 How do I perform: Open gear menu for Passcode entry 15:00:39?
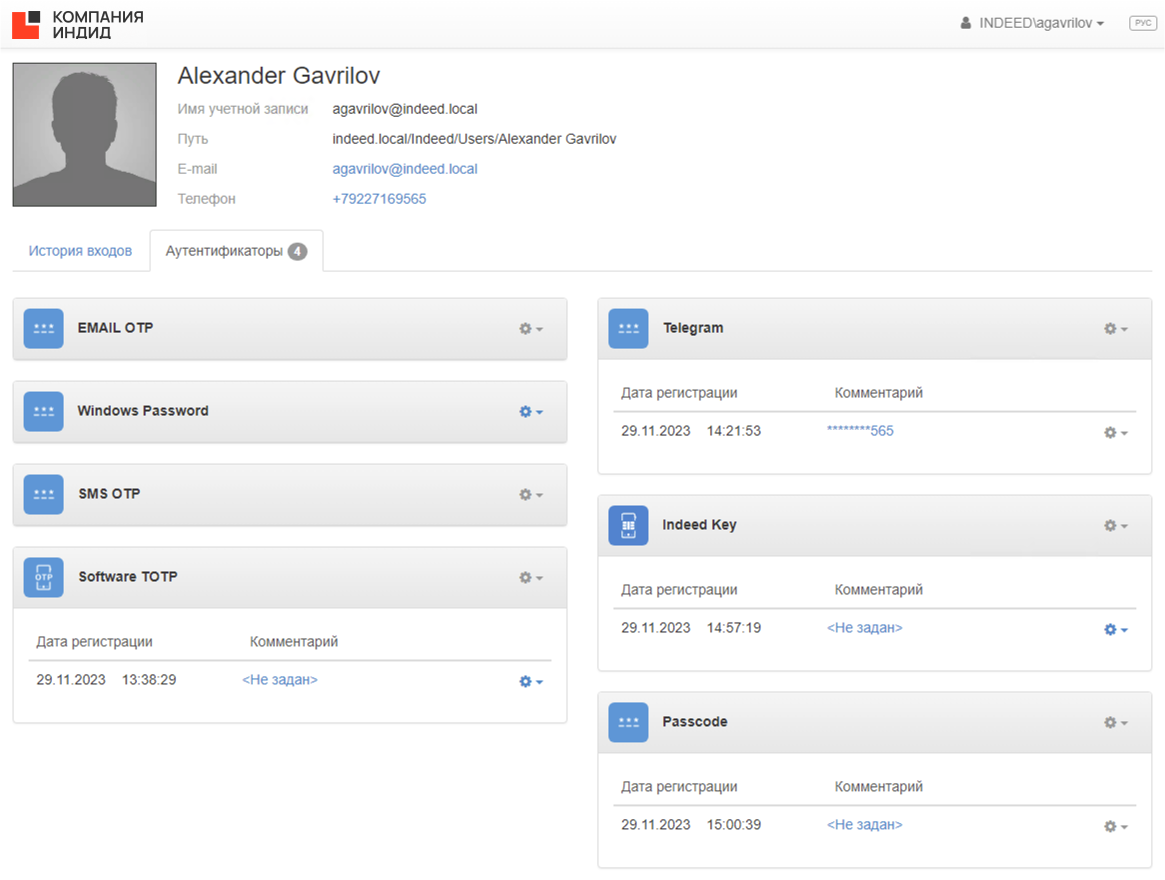point(1116,826)
